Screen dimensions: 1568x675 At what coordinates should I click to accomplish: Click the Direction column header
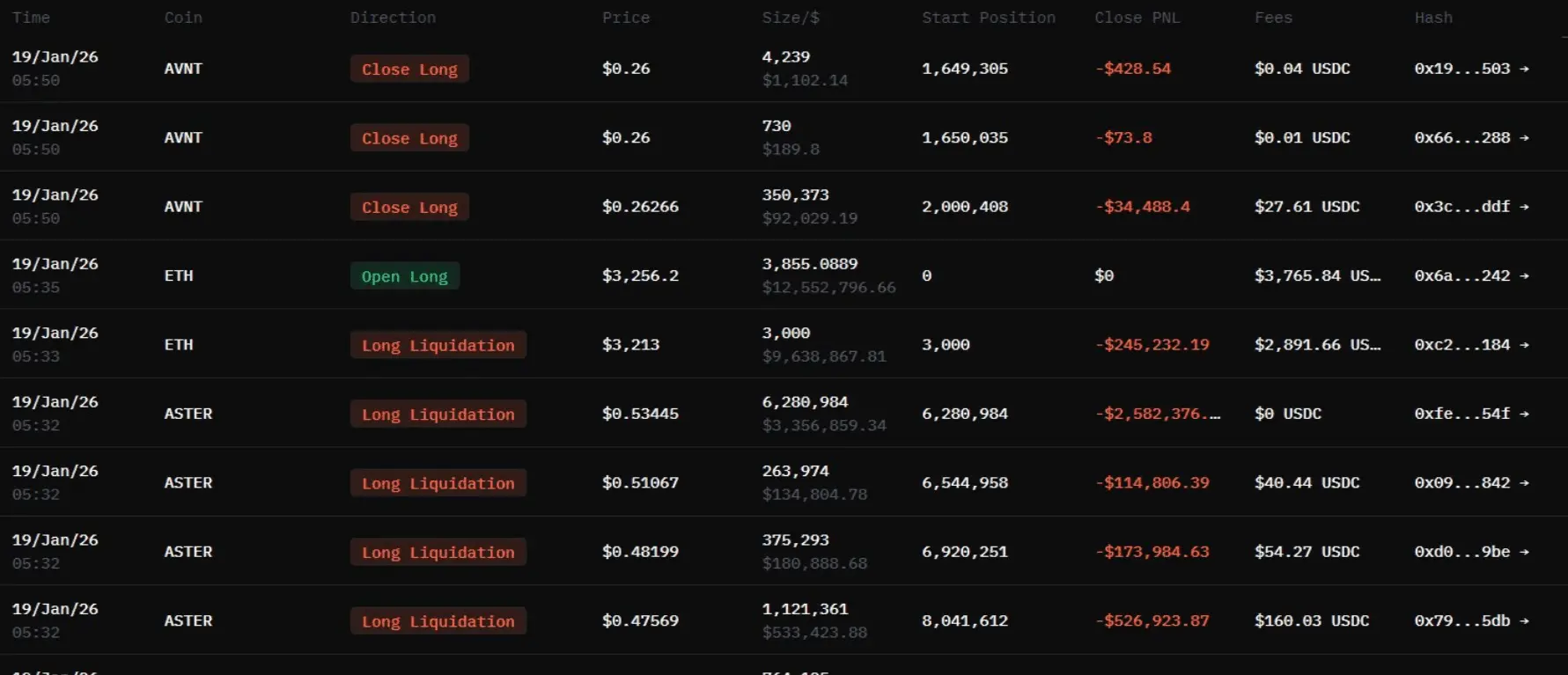(393, 18)
